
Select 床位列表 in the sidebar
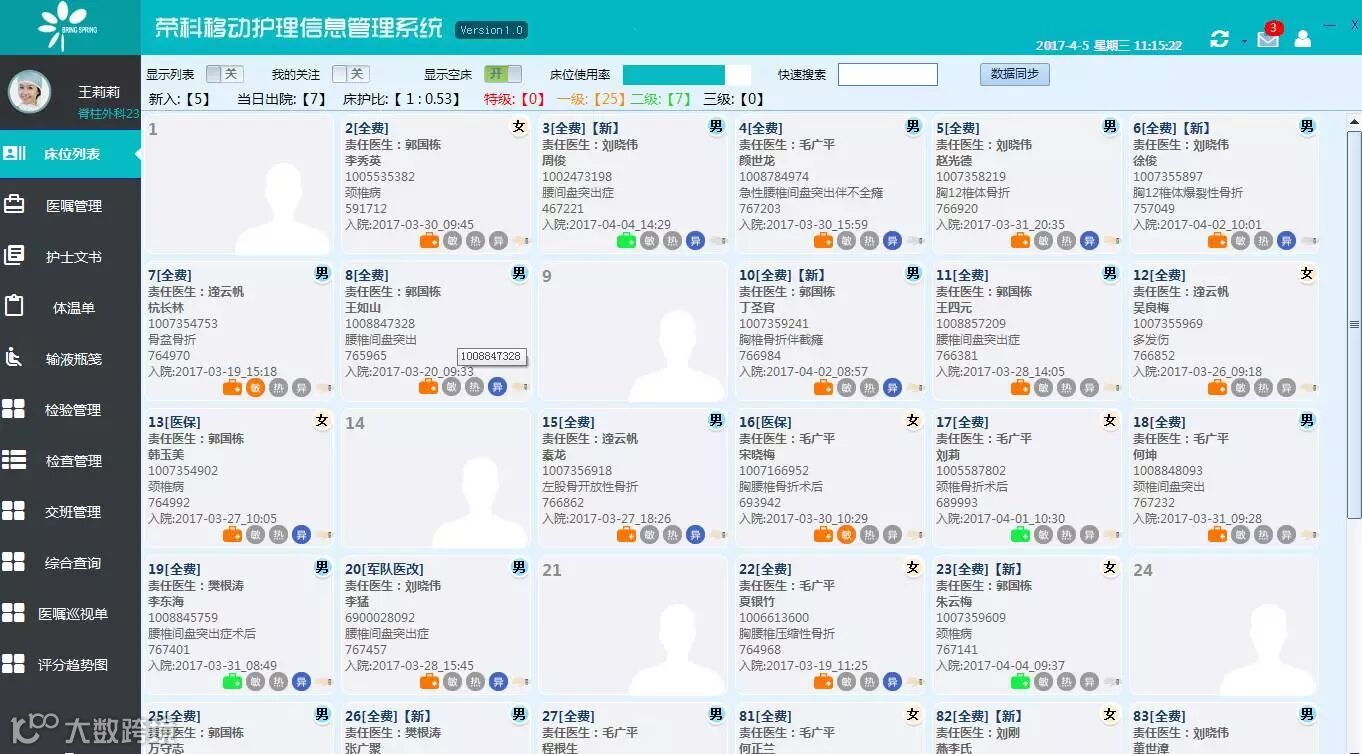click(70, 153)
